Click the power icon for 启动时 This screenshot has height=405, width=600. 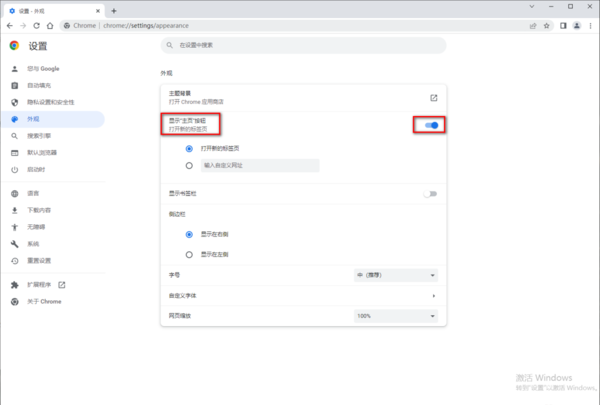pos(15,170)
